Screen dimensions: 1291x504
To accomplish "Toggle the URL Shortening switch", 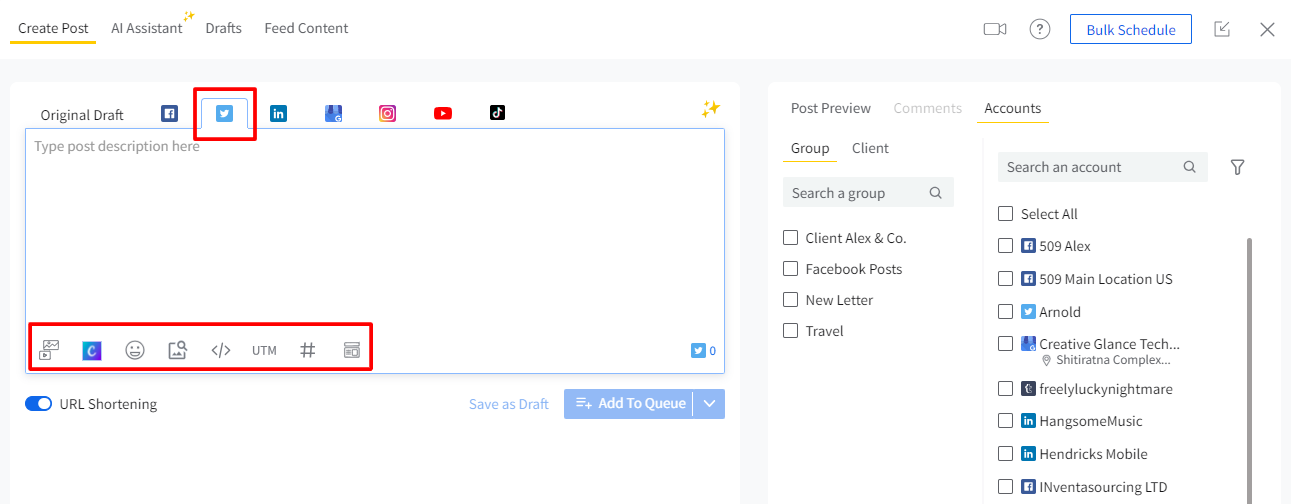I will pos(38,404).
